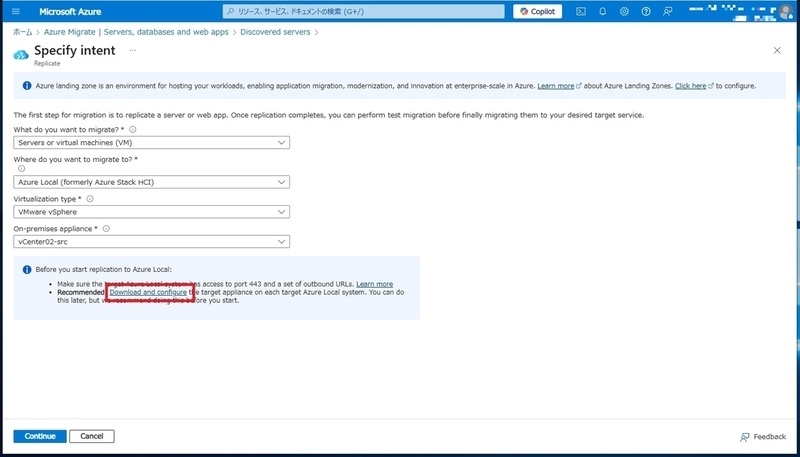This screenshot has width=800, height=457.
Task: Click the info icon in the Azure Local notice
Action: click(27, 269)
